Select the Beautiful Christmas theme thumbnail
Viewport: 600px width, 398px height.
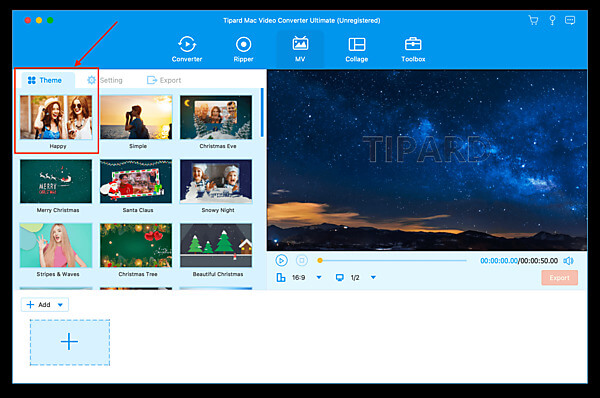click(216, 245)
